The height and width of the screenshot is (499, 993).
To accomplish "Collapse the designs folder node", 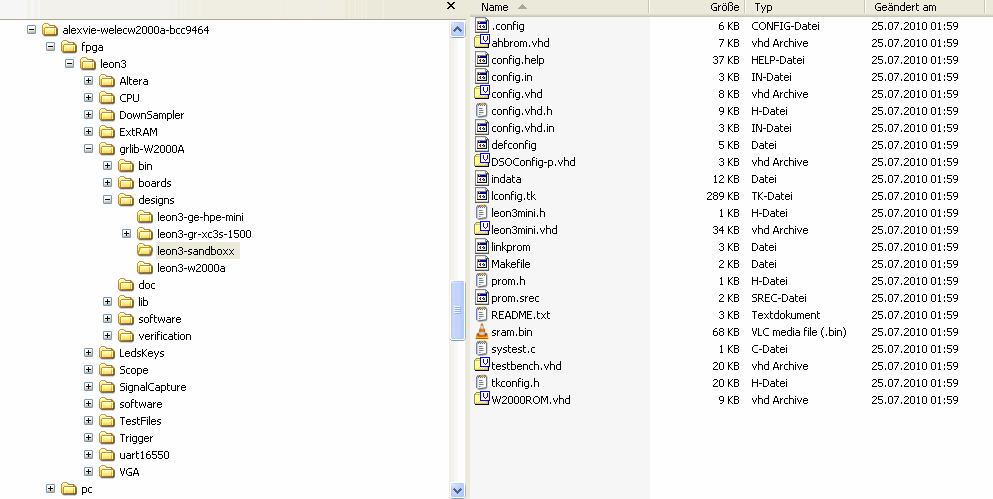I will 107,199.
